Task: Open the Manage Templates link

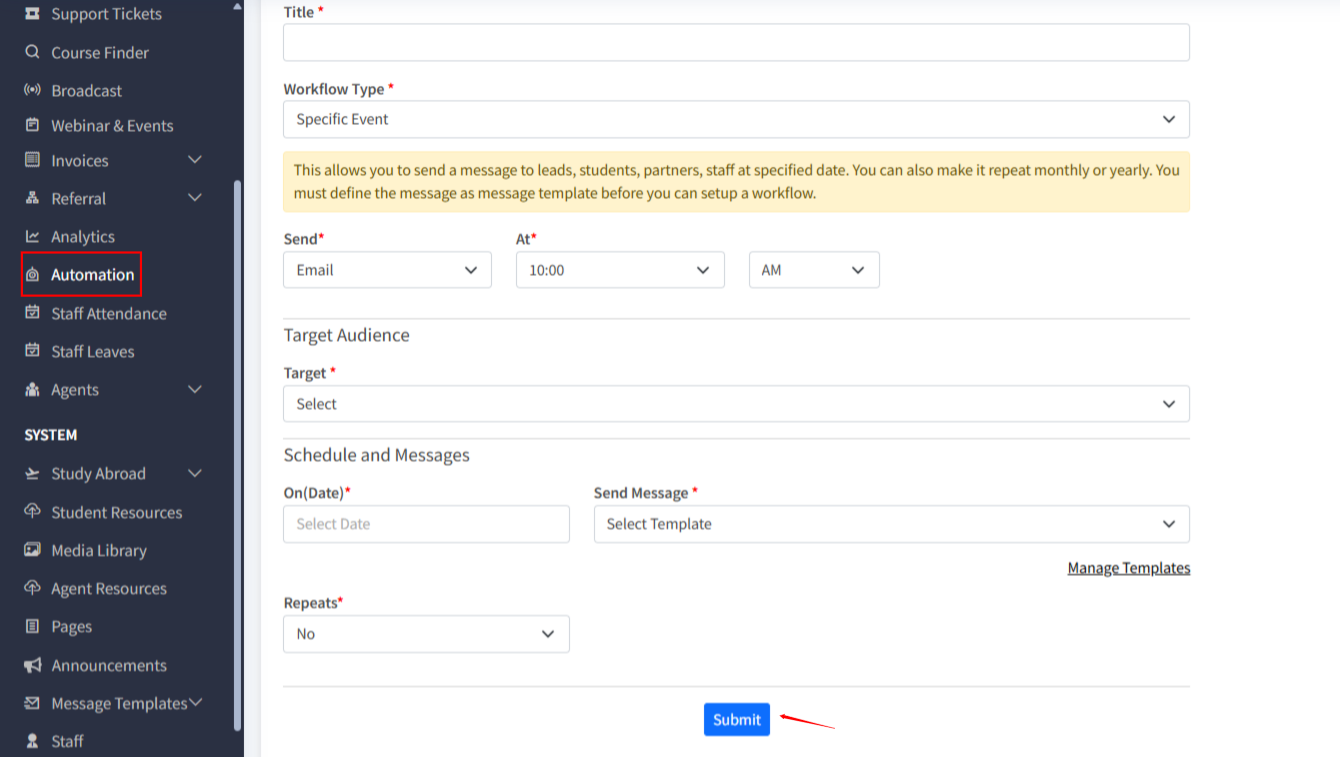Action: [1128, 568]
